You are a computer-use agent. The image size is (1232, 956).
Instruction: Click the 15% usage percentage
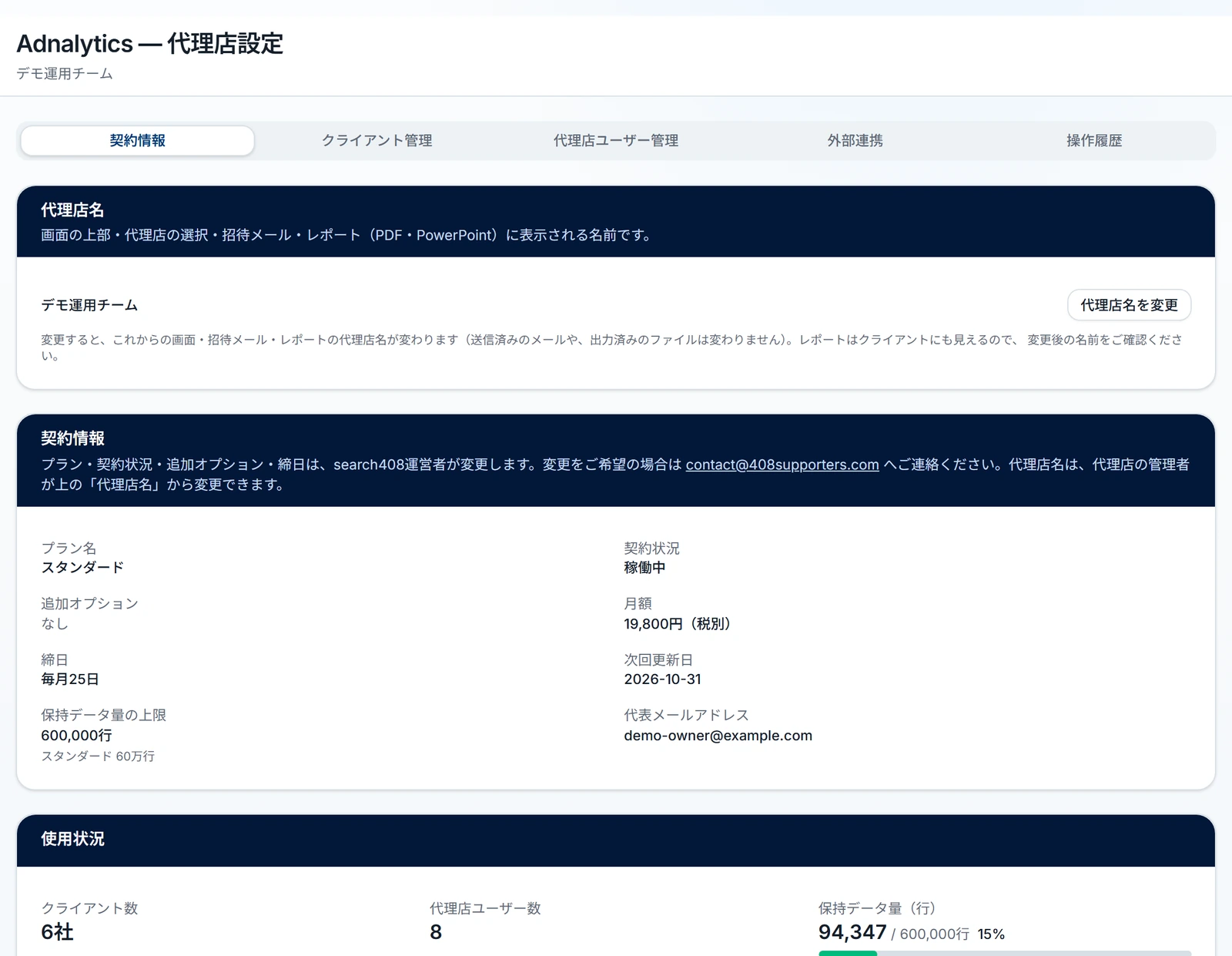pyautogui.click(x=991, y=934)
